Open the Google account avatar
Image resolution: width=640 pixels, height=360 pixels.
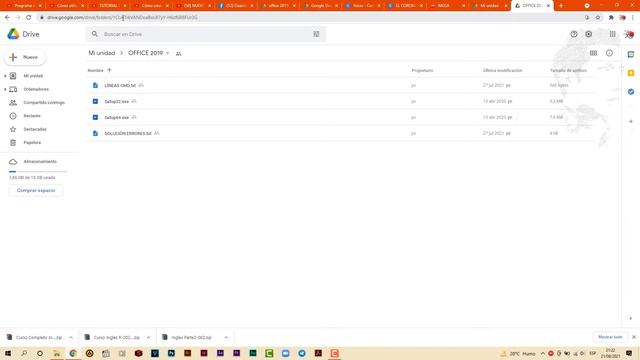629,35
